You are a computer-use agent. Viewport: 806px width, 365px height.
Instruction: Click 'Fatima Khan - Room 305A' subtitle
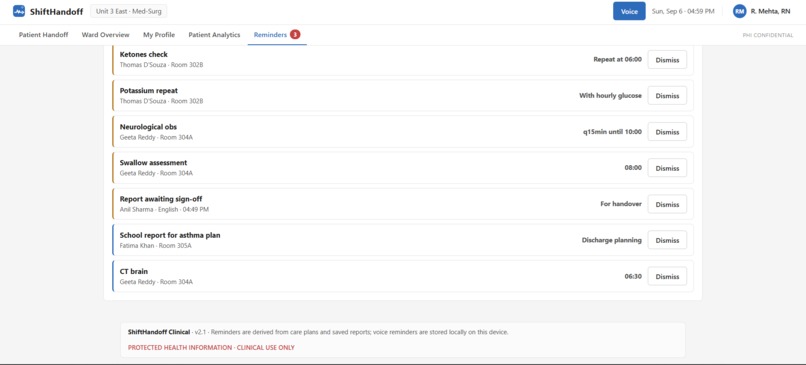155,246
